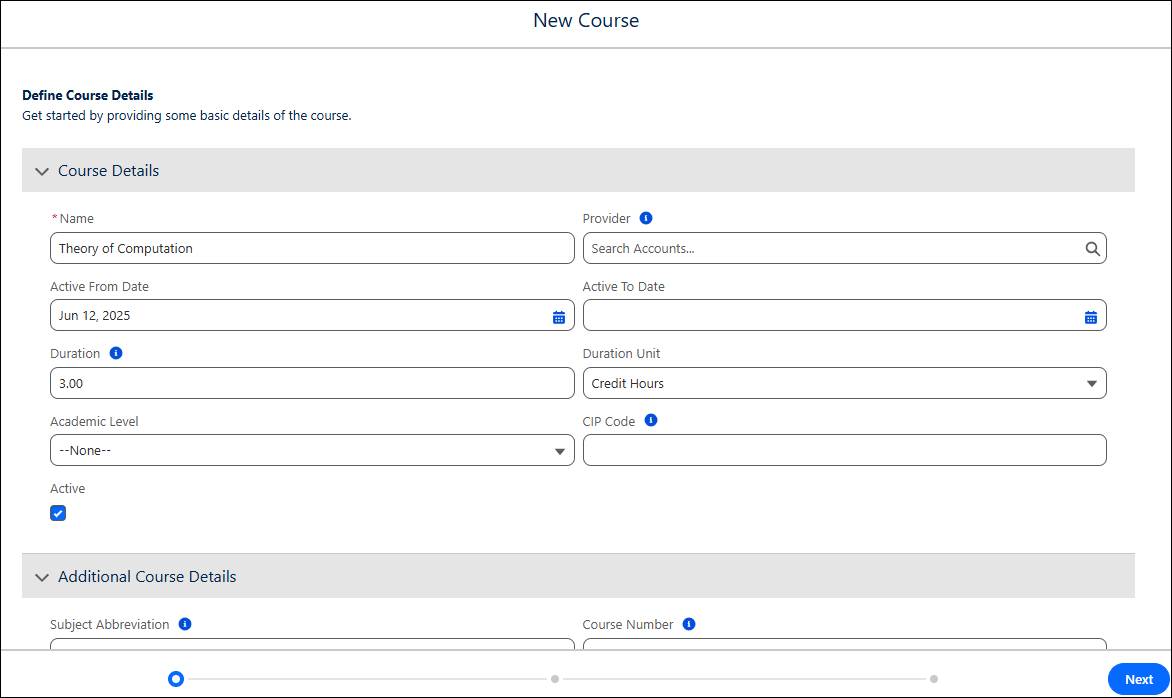The height and width of the screenshot is (698, 1172).
Task: Open the Provider account search lookup icon
Action: tap(1091, 248)
